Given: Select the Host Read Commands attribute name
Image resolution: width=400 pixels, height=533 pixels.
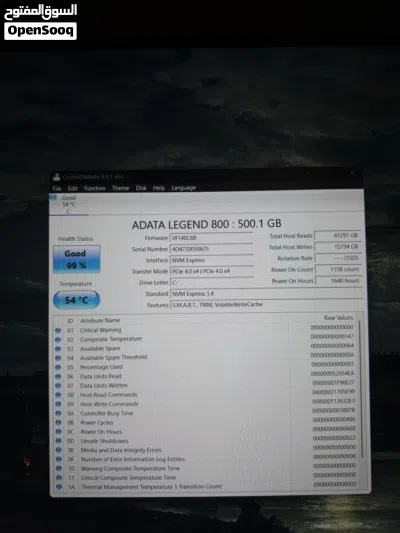Looking at the screenshot, I should point(109,395).
